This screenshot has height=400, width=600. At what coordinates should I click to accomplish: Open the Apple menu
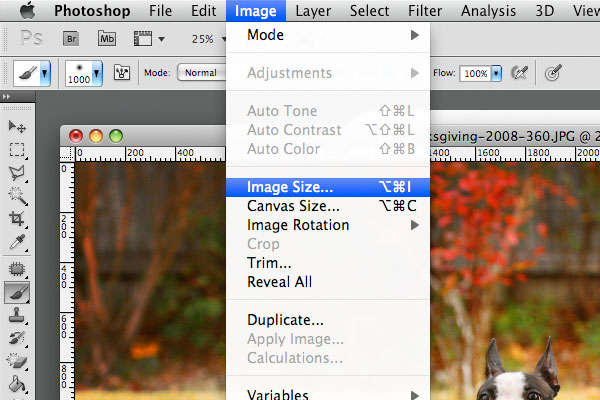point(28,10)
